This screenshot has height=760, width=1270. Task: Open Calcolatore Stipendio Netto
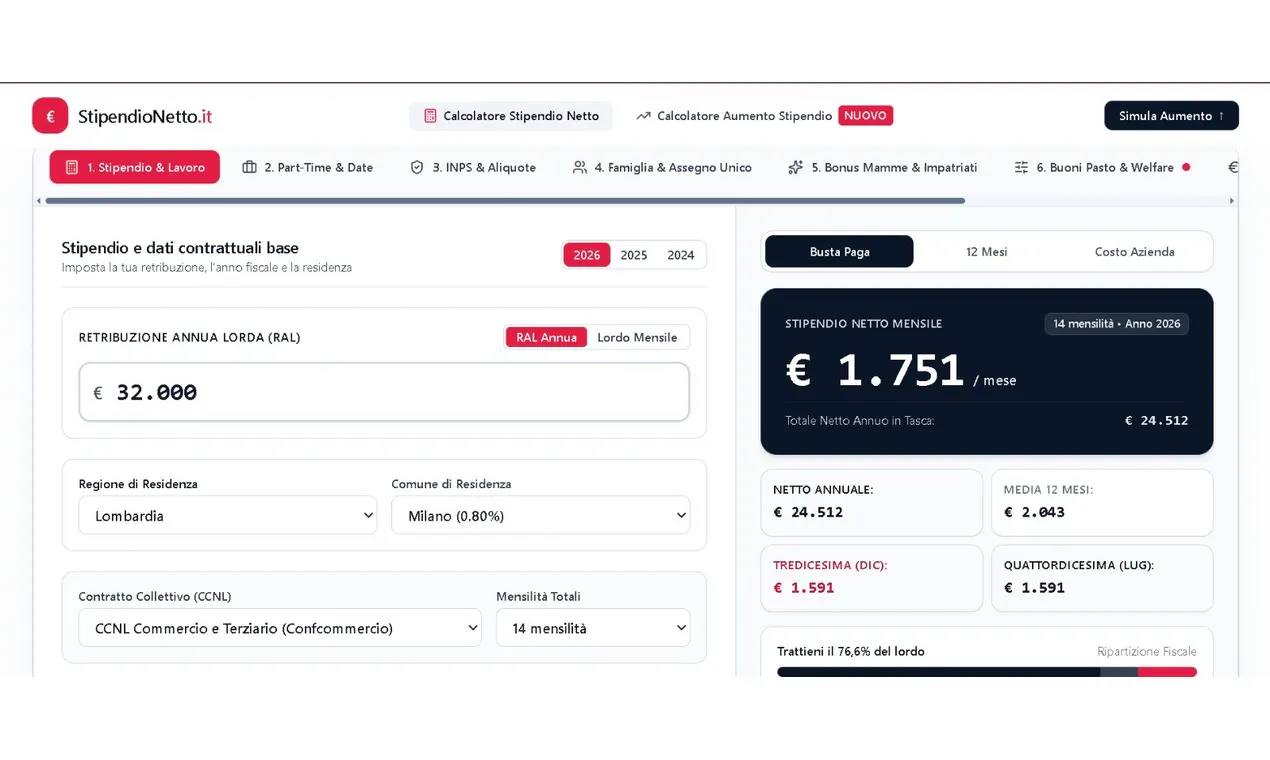click(511, 116)
